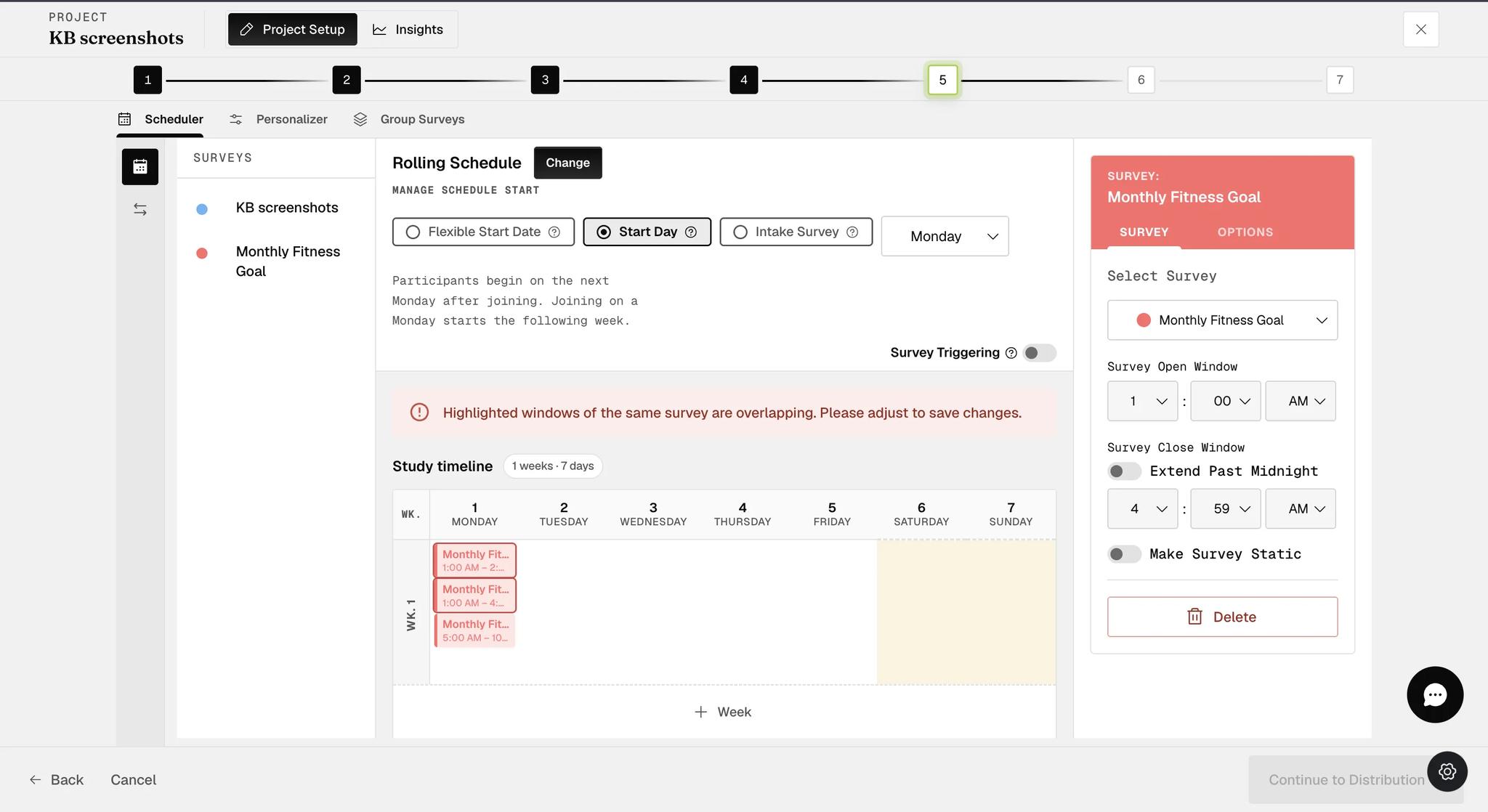Jump to step 7 in progress bar
Viewport: 1488px width, 812px height.
(x=1340, y=80)
